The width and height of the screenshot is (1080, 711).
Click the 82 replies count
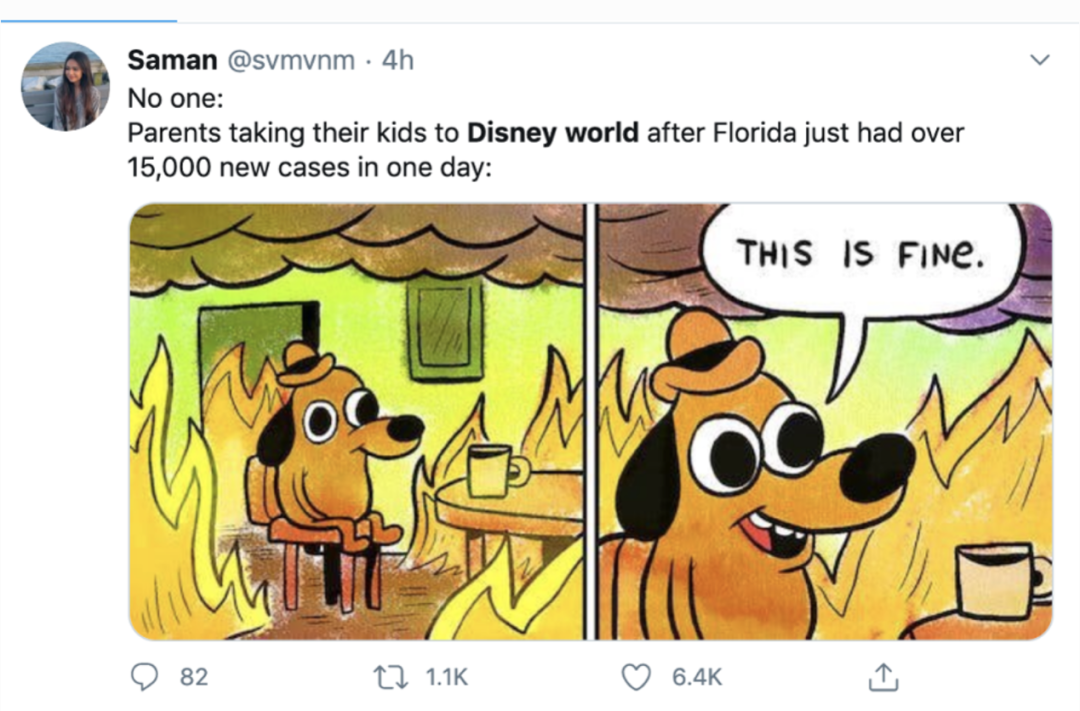(194, 677)
